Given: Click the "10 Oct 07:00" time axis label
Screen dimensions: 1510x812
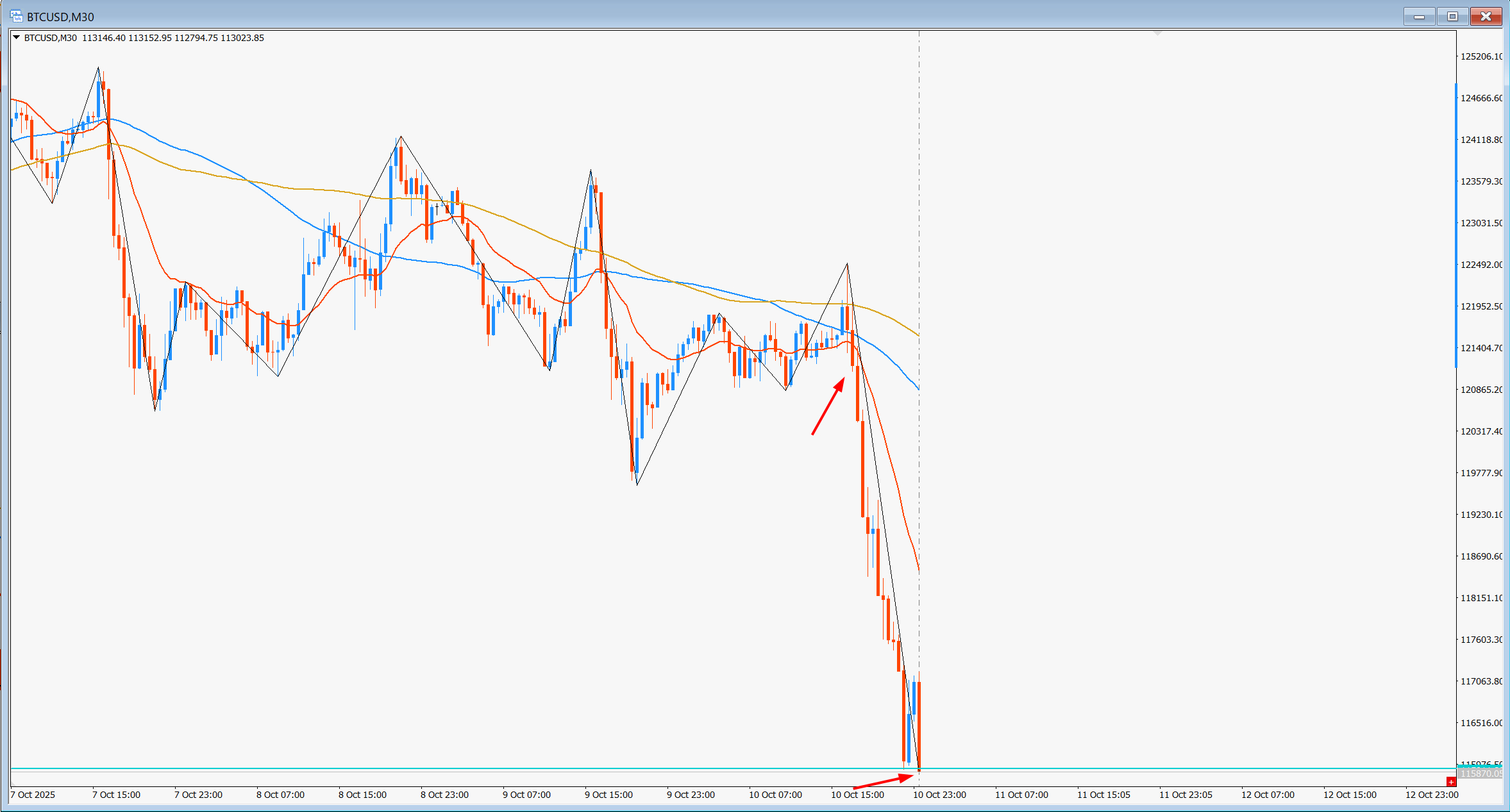Looking at the screenshot, I should click(776, 795).
